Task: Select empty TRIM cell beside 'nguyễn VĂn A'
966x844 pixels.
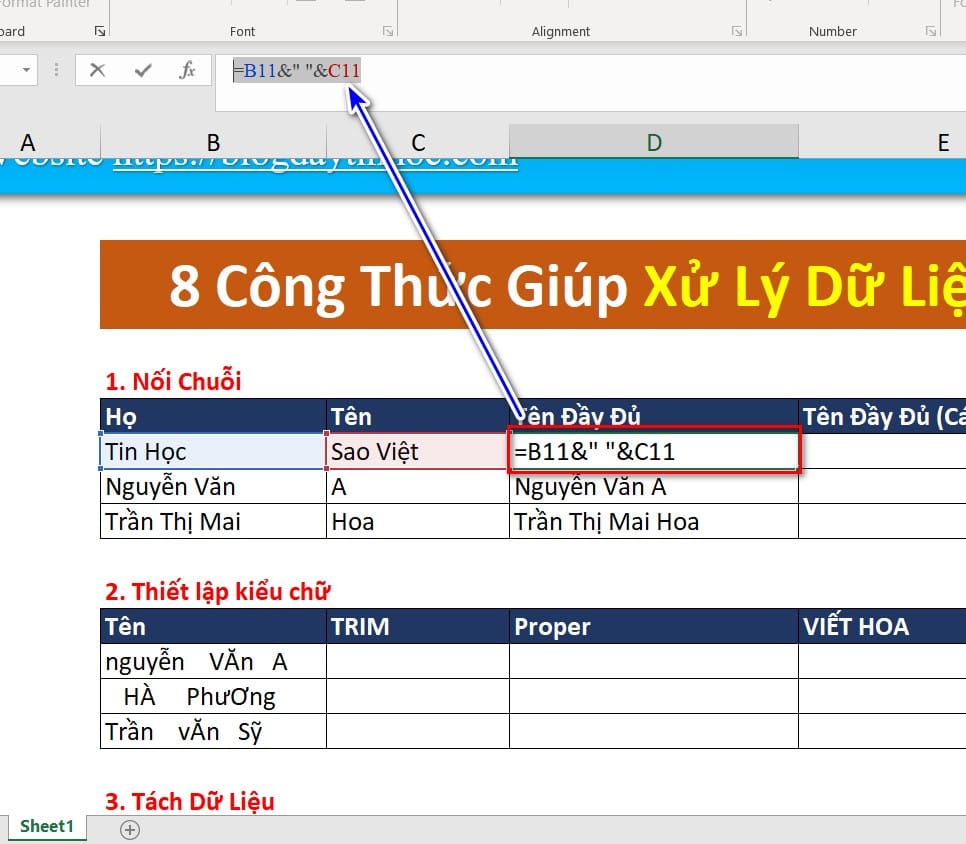Action: (418, 662)
